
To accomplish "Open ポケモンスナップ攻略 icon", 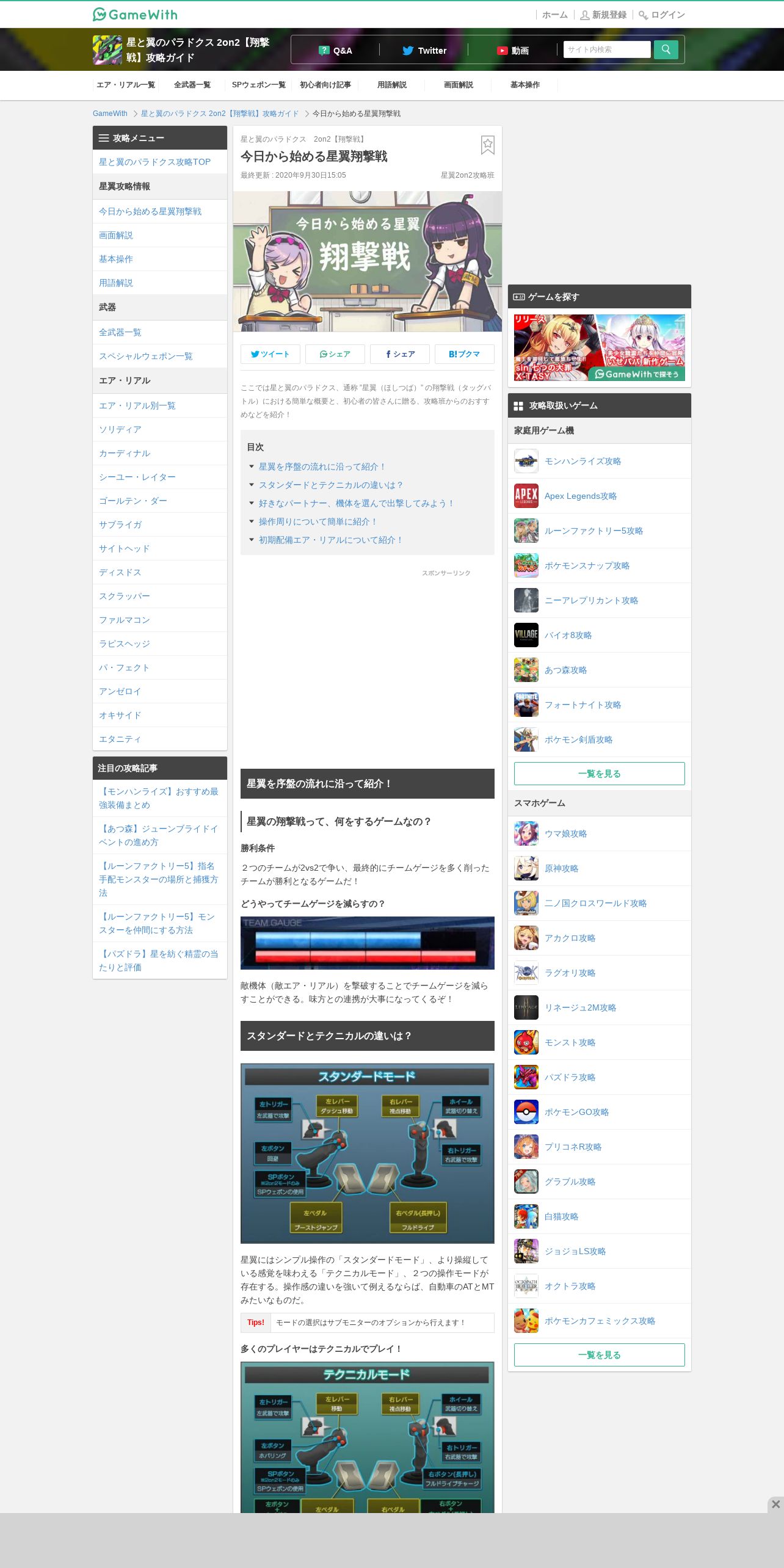I will coord(526,565).
